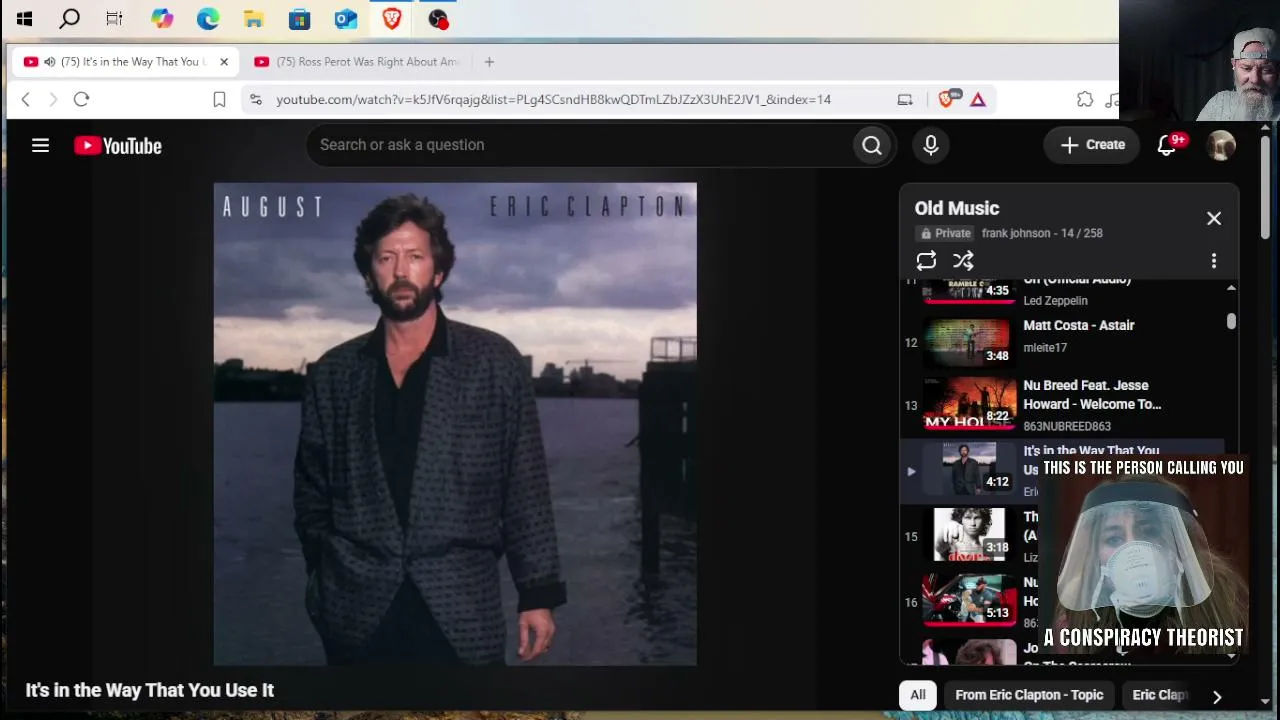Open Microsoft Edge from the taskbar
The image size is (1280, 720).
tap(208, 18)
